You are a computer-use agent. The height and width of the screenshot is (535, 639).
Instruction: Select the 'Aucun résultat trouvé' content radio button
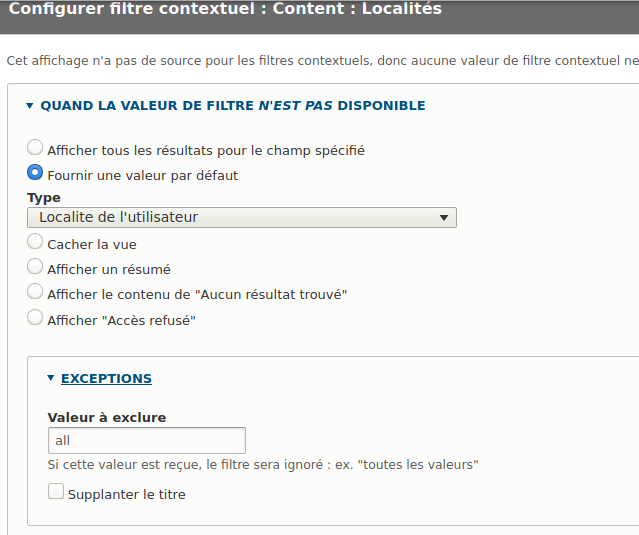(x=35, y=292)
